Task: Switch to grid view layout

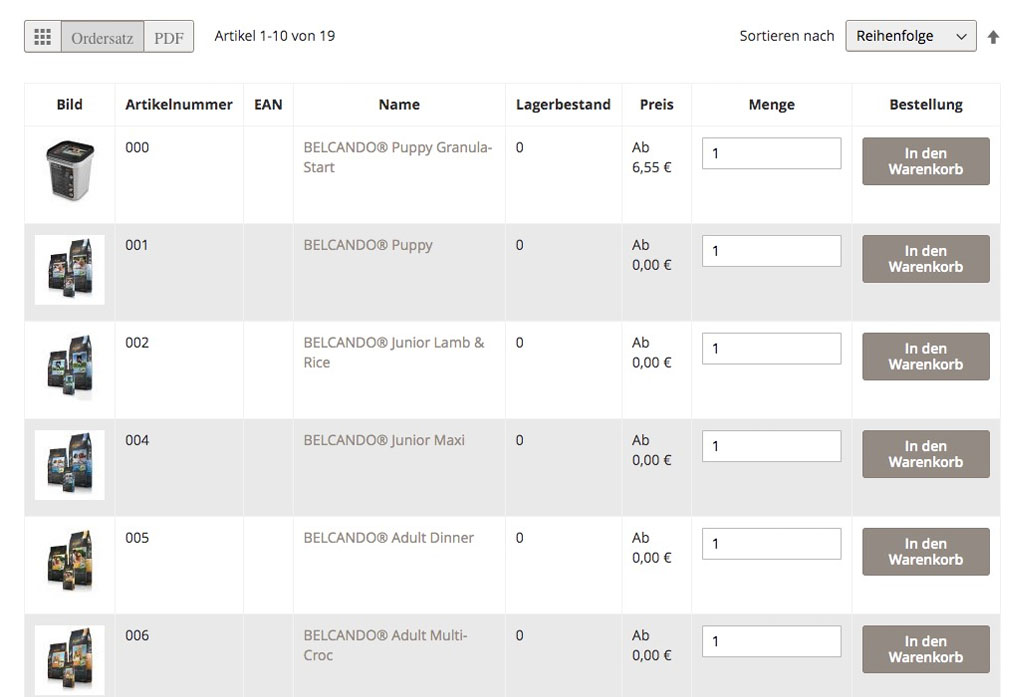Action: tap(41, 36)
